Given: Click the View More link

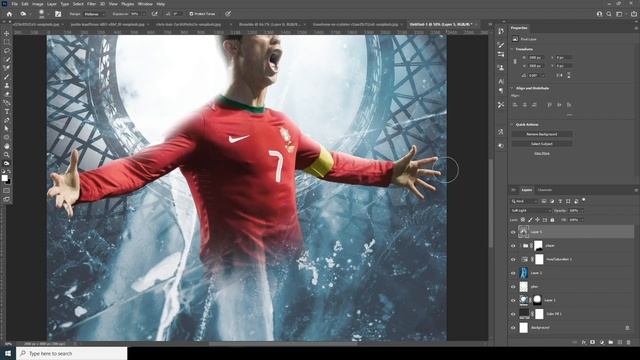Looking at the screenshot, I should coord(542,153).
